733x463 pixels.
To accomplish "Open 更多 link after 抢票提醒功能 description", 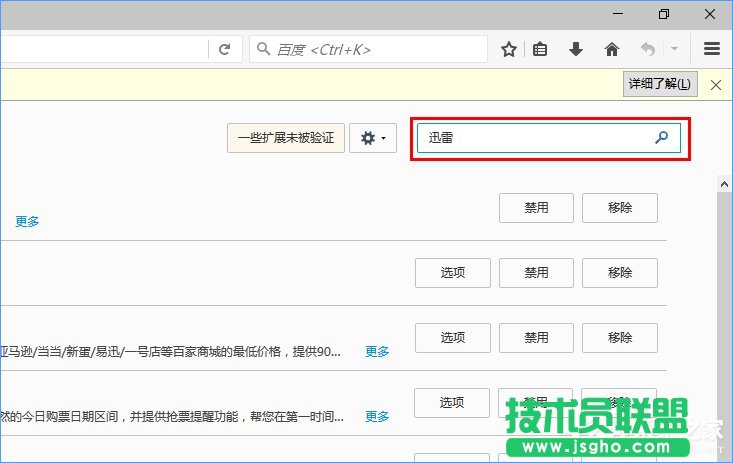I will (x=377, y=416).
